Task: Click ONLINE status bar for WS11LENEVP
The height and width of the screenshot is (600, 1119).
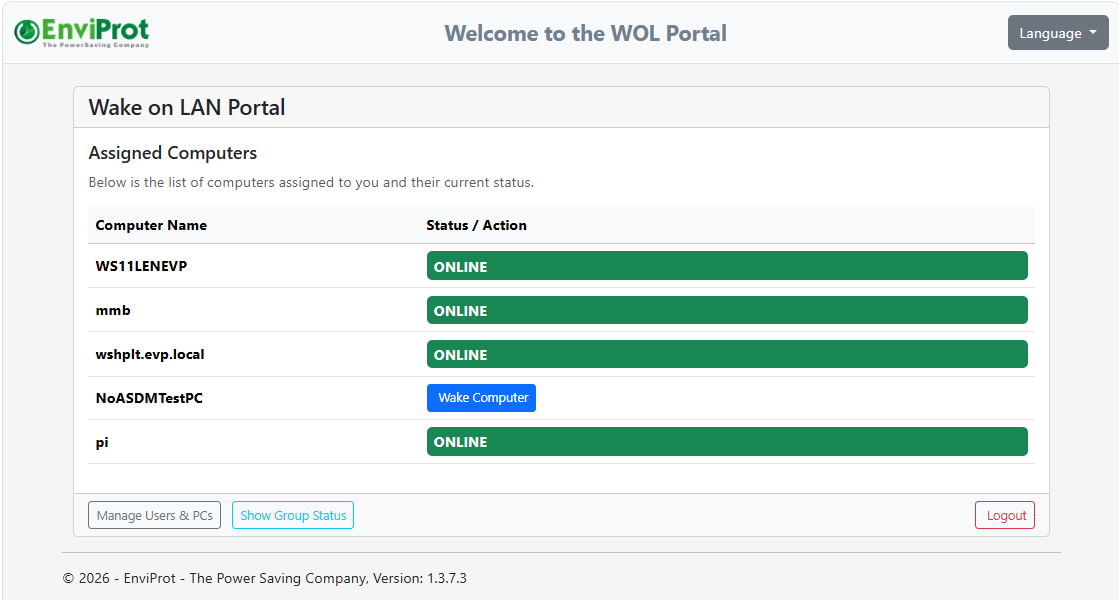Action: click(727, 266)
